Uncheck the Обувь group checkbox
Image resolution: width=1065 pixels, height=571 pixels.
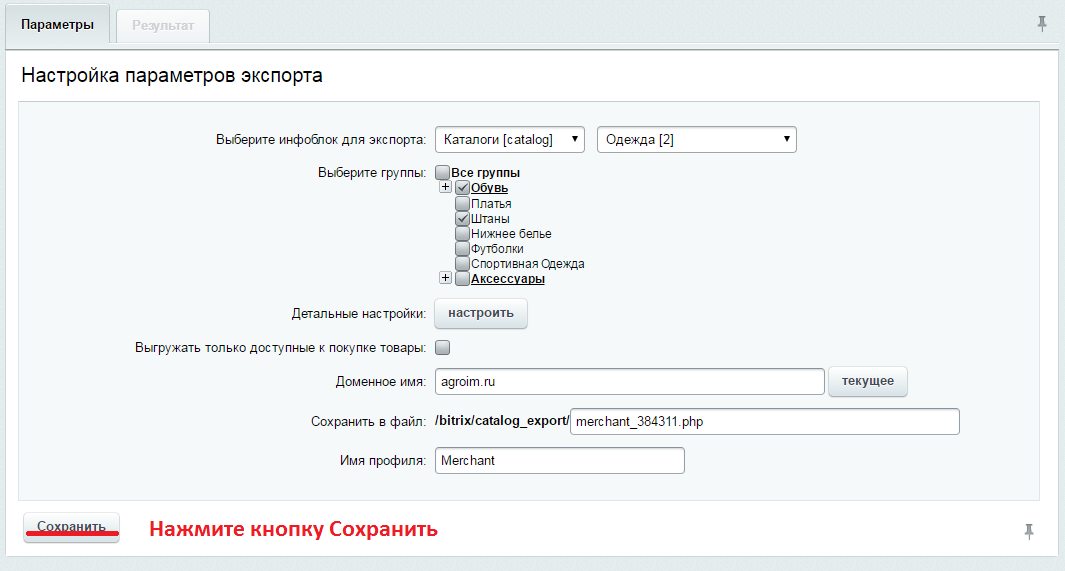[x=463, y=188]
